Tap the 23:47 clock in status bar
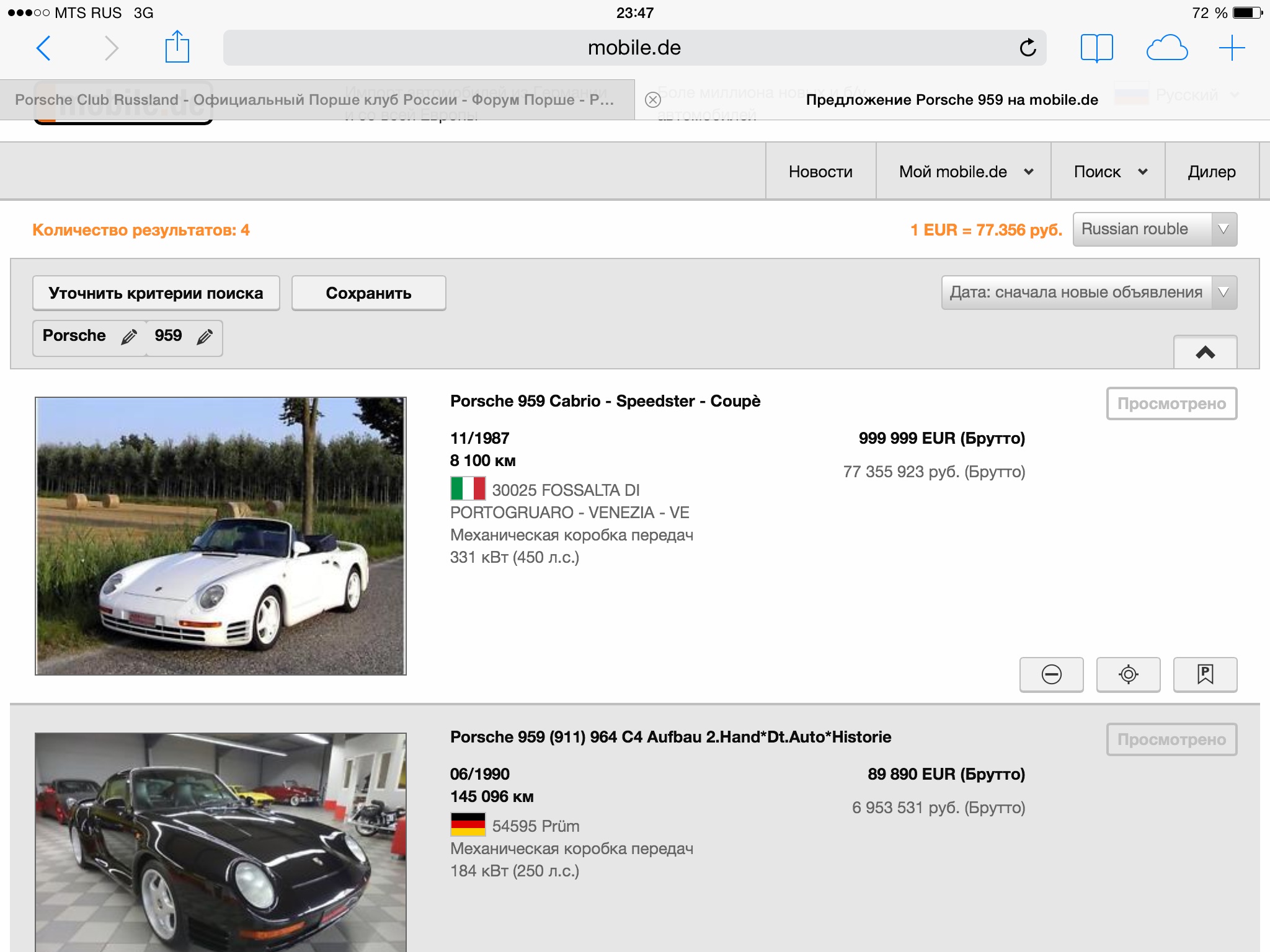This screenshot has height=952, width=1270. pyautogui.click(x=634, y=13)
